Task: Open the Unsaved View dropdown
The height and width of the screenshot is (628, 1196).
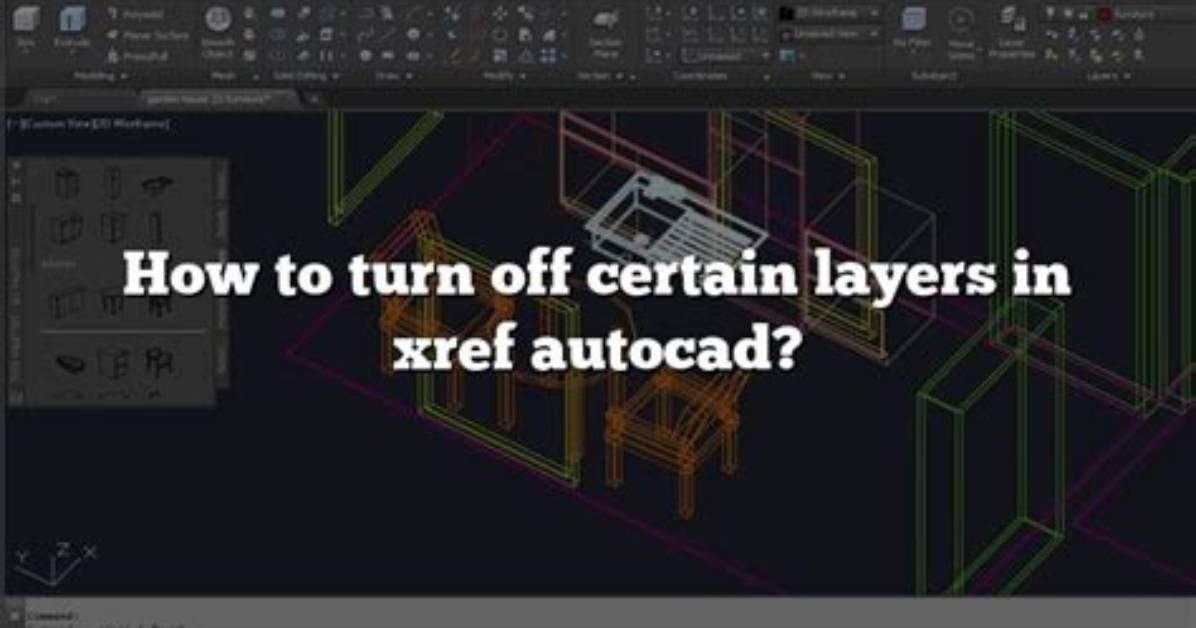Action: [x=829, y=34]
